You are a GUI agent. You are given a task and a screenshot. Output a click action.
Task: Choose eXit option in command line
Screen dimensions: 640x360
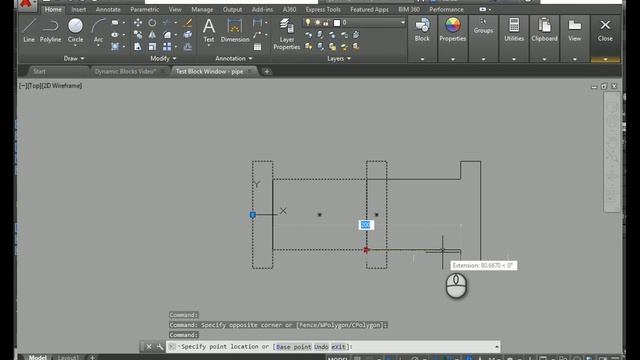pos(338,347)
